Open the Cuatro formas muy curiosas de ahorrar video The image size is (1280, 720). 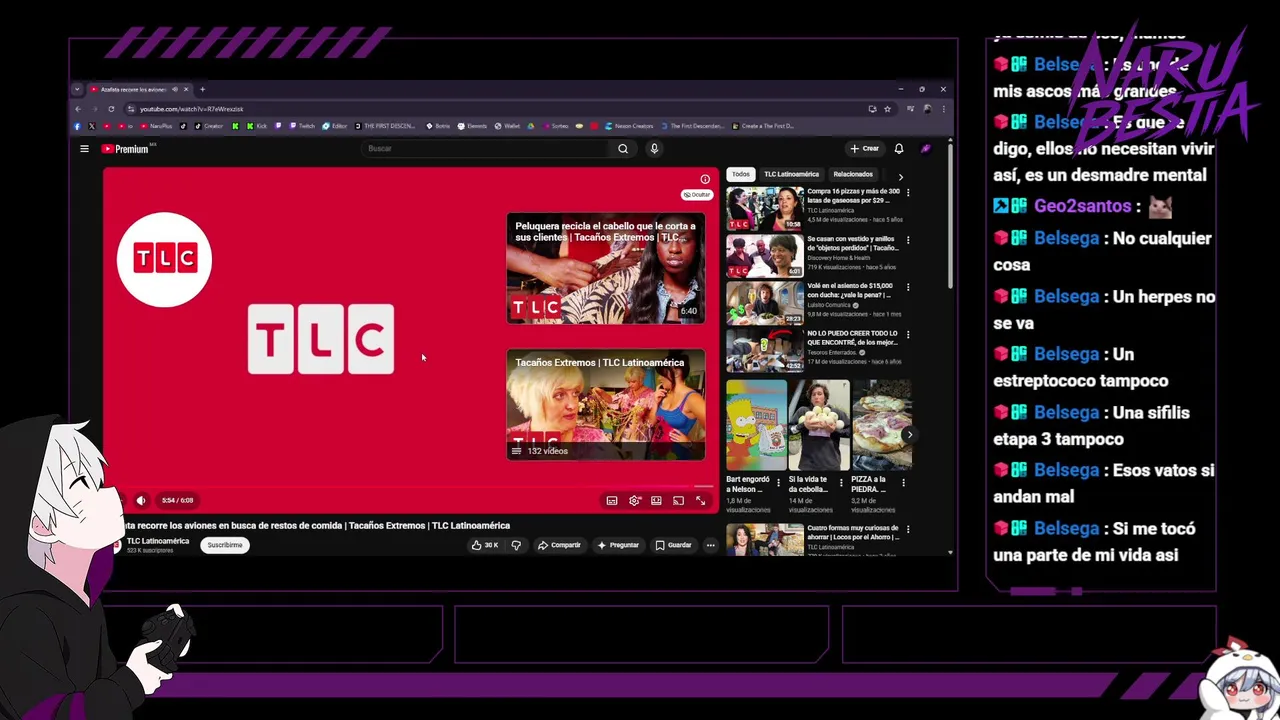765,539
